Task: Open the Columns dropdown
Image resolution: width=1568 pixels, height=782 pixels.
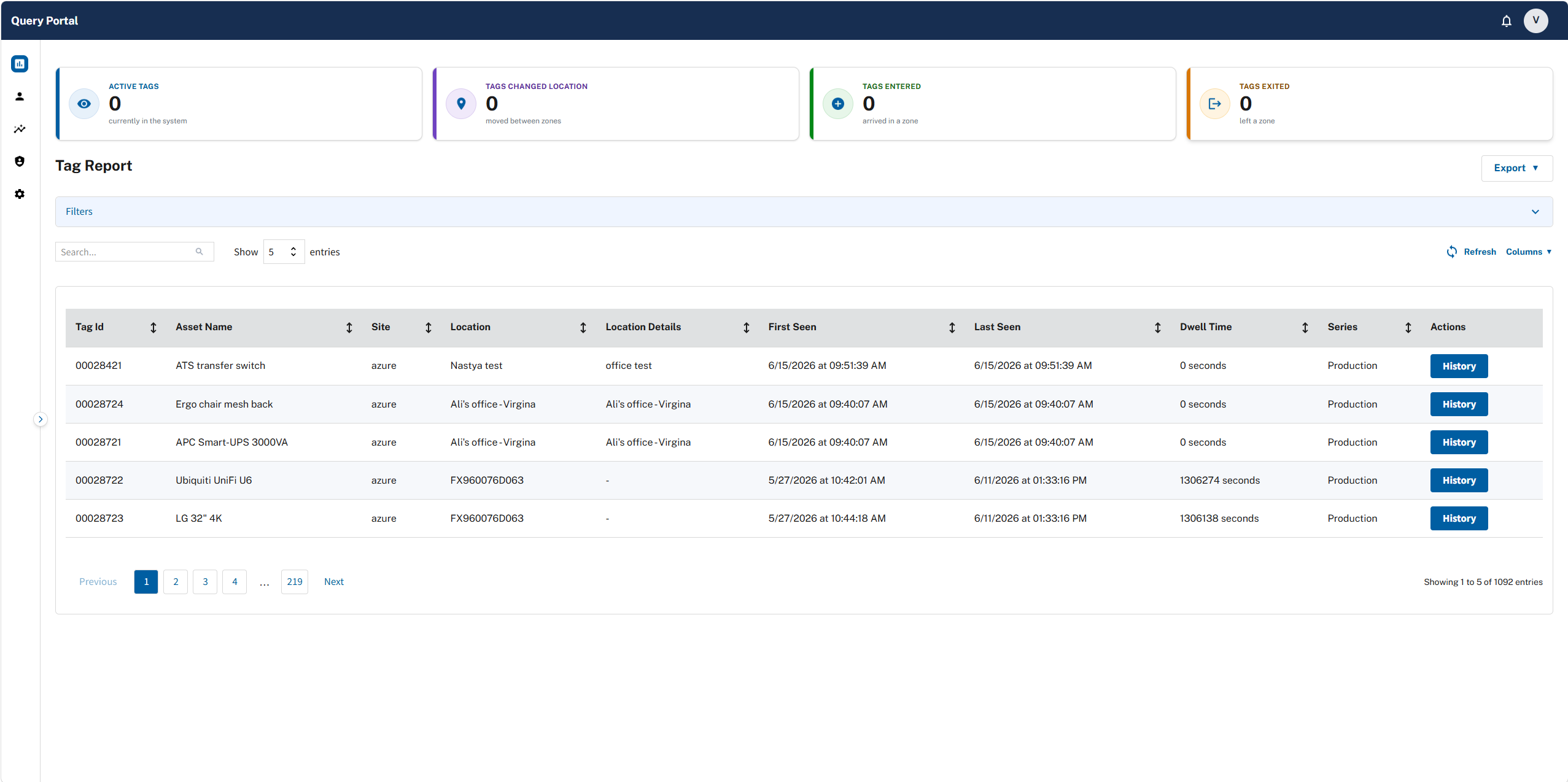Action: [x=1528, y=252]
